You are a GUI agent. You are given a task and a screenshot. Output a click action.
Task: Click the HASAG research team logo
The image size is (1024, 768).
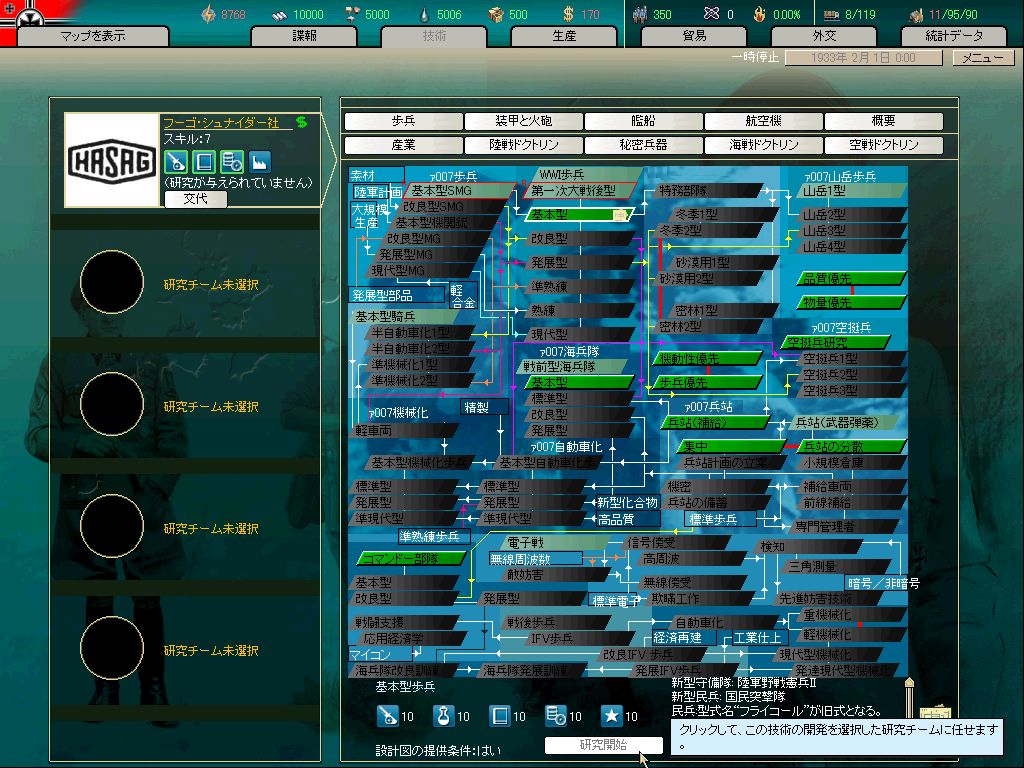coord(110,160)
